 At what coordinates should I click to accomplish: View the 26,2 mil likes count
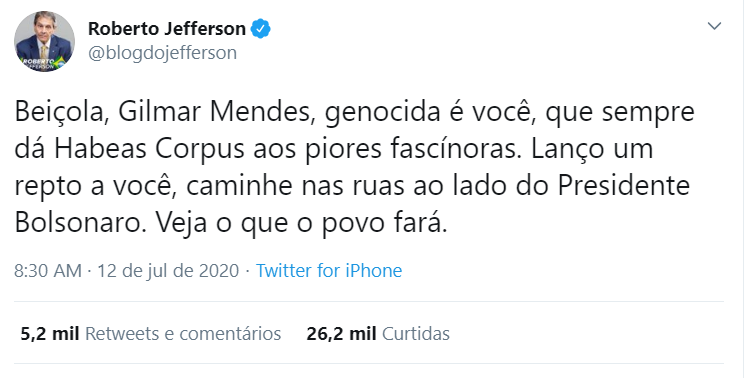point(342,334)
